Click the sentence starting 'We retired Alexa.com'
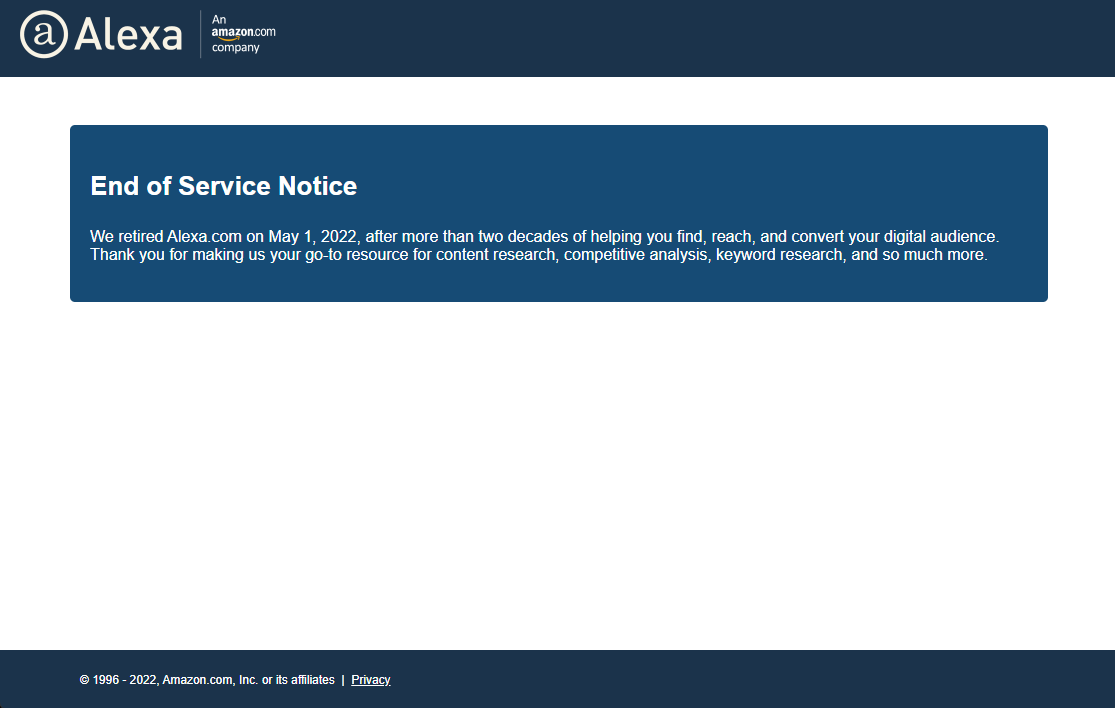The height and width of the screenshot is (708, 1115). 545,236
